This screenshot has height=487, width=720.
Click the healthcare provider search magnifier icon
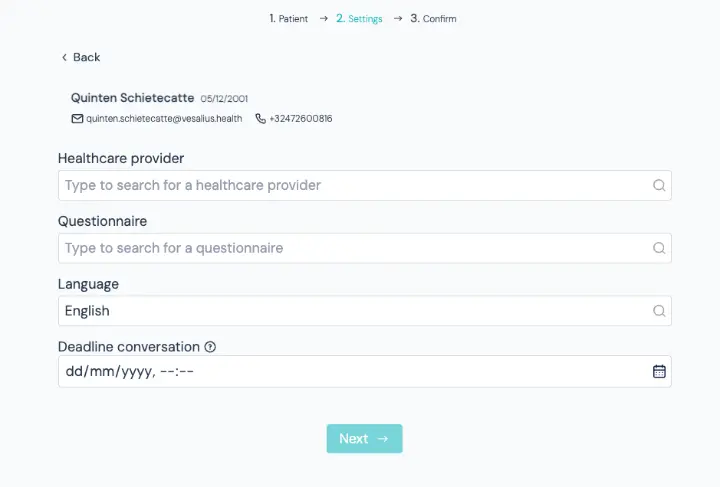(659, 185)
